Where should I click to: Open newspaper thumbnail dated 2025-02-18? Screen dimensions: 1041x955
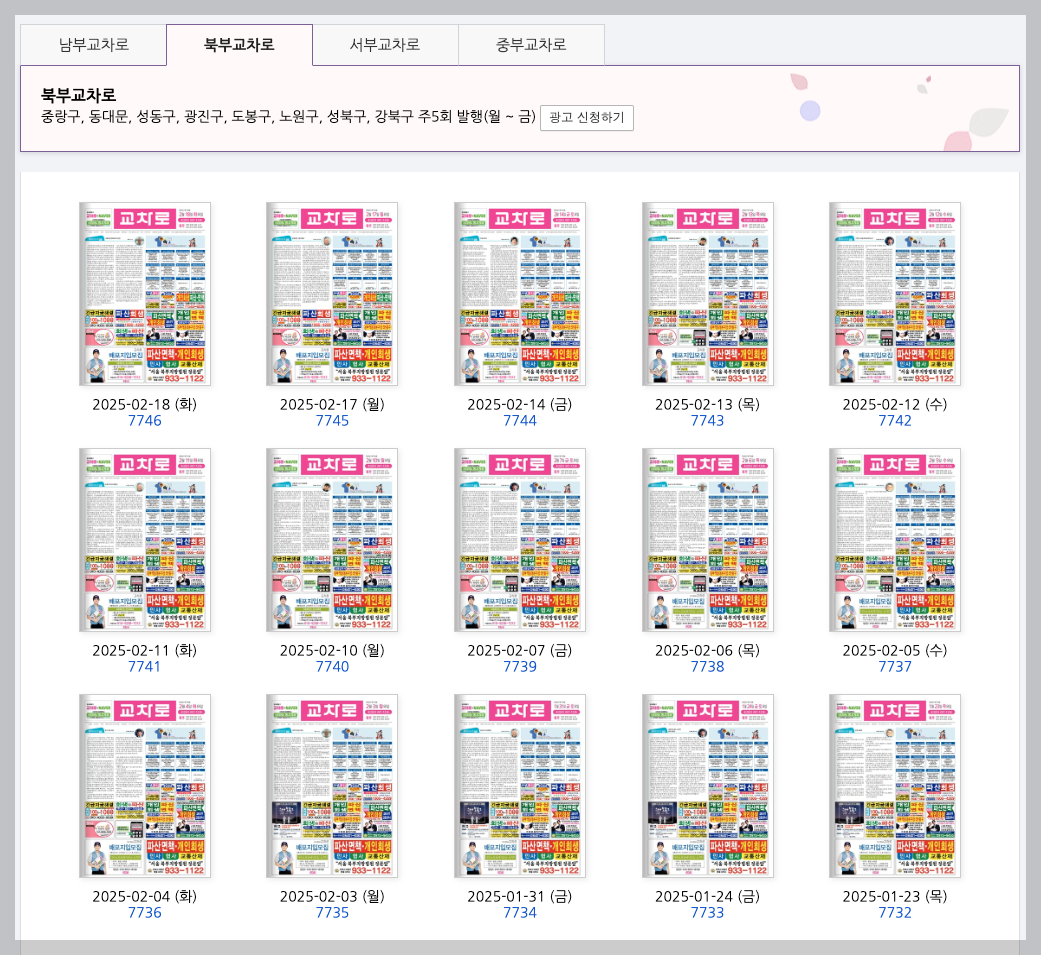pos(145,294)
